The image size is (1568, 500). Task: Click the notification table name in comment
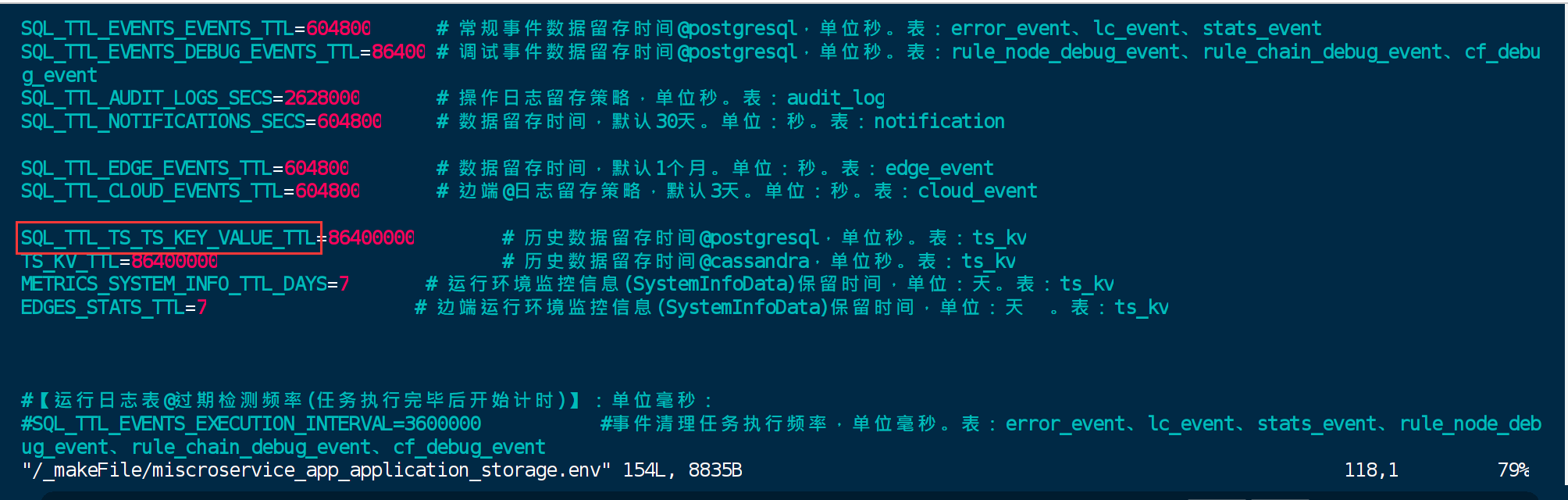pyautogui.click(x=939, y=122)
